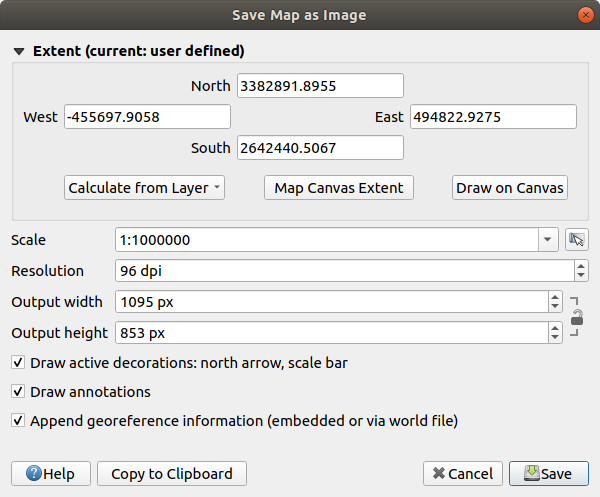The height and width of the screenshot is (497, 600).
Task: Disable Append georeference information checkbox
Action: click(x=18, y=421)
